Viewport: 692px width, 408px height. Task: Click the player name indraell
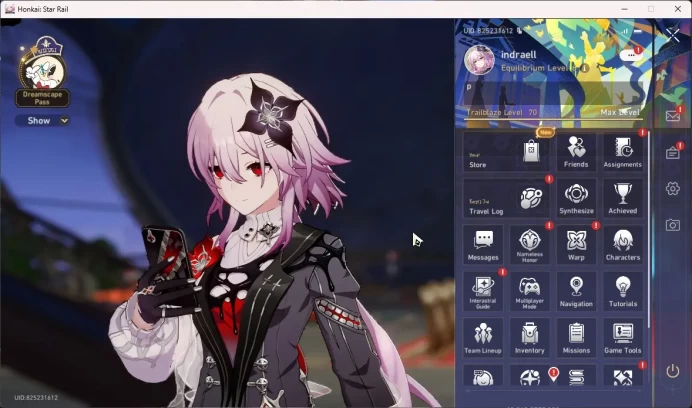coord(519,55)
